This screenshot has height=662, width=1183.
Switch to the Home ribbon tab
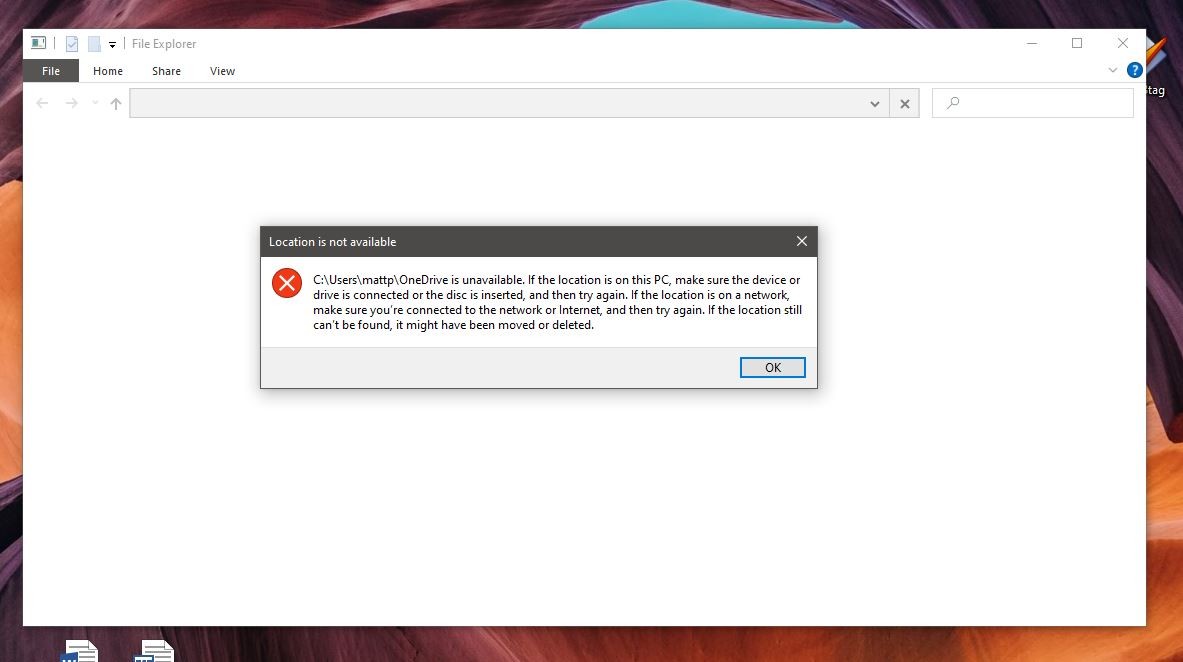[x=108, y=71]
